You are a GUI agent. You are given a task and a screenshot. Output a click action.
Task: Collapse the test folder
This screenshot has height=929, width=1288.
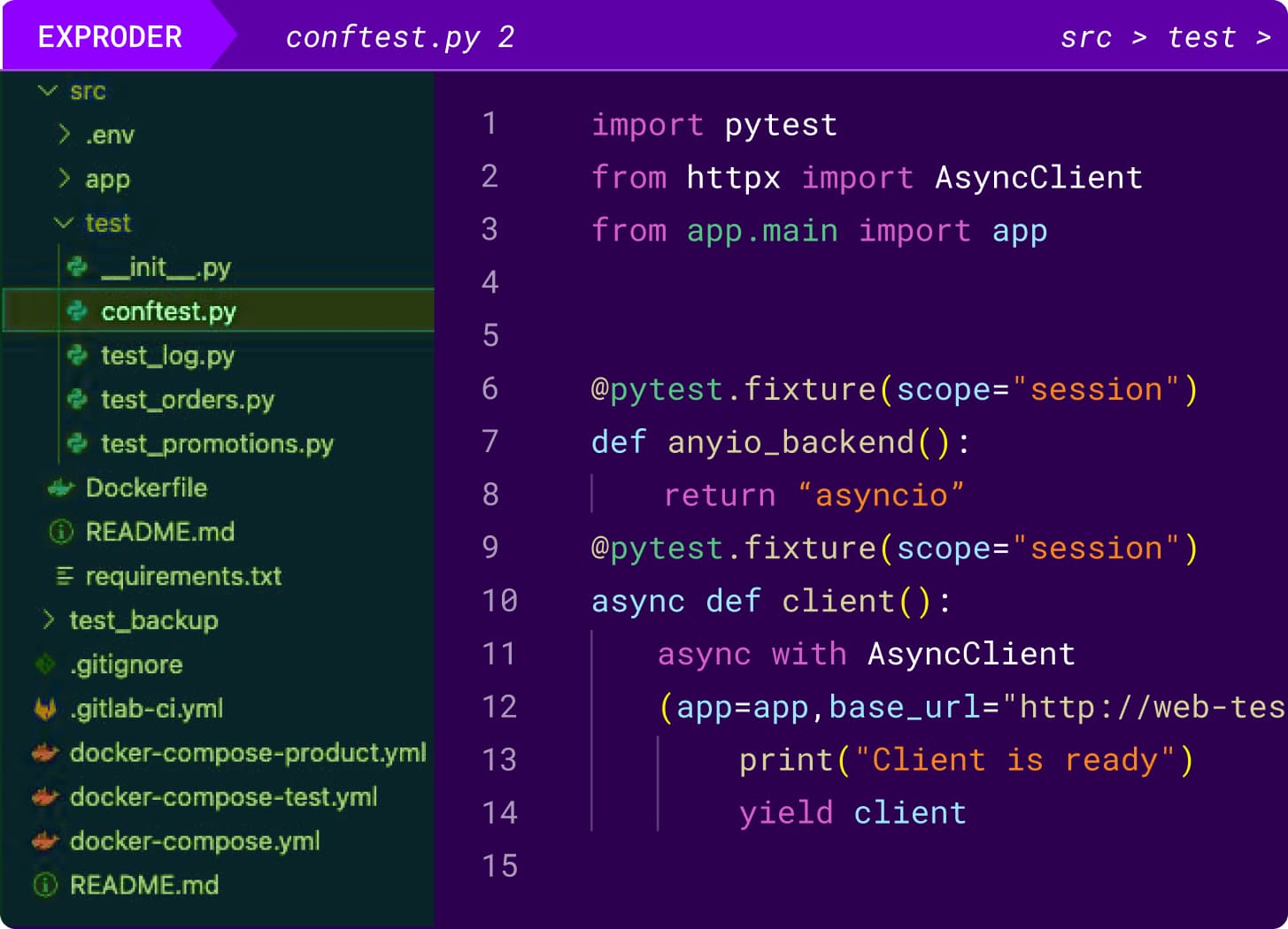[64, 223]
